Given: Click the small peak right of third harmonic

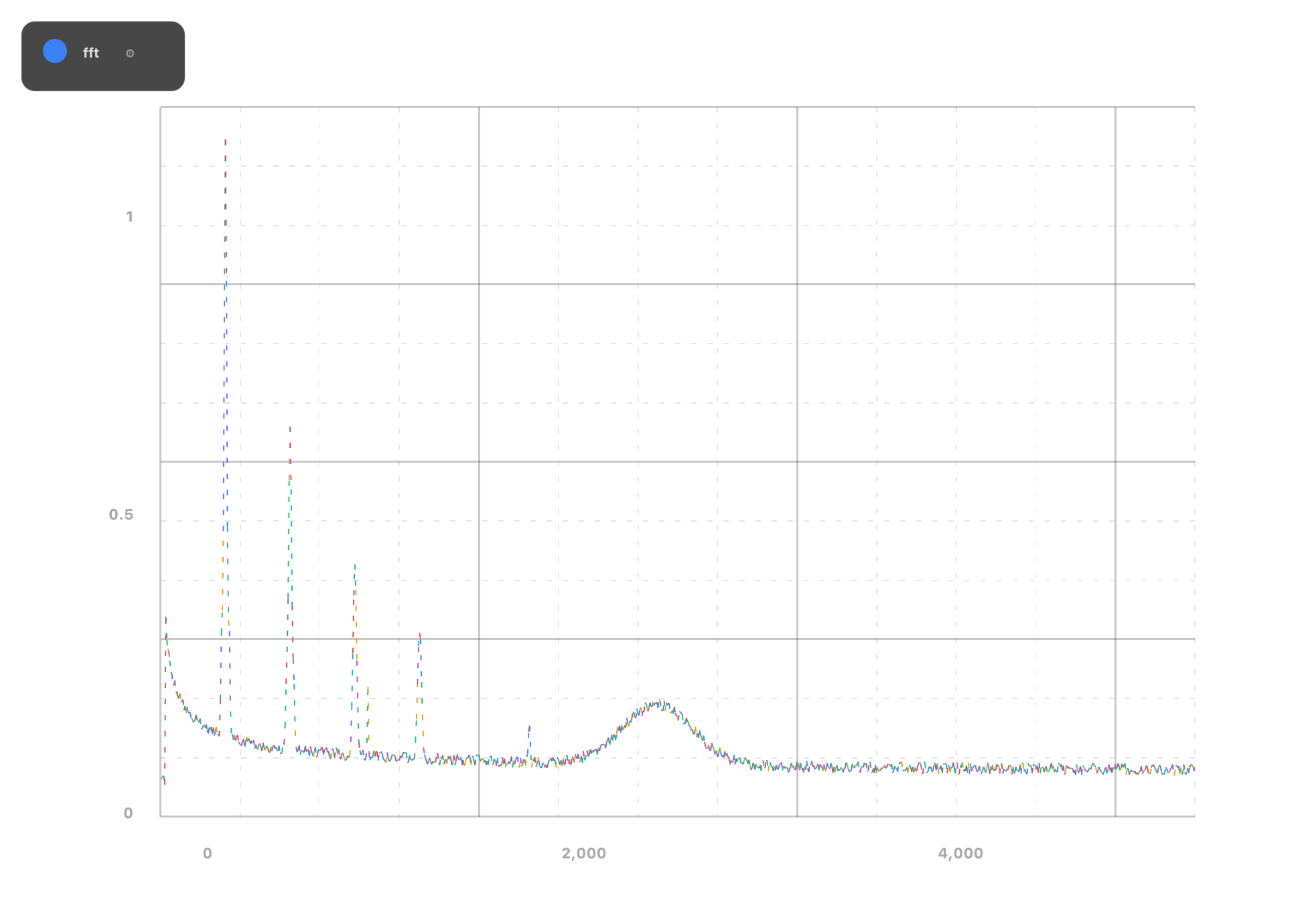Looking at the screenshot, I should 368,688.
